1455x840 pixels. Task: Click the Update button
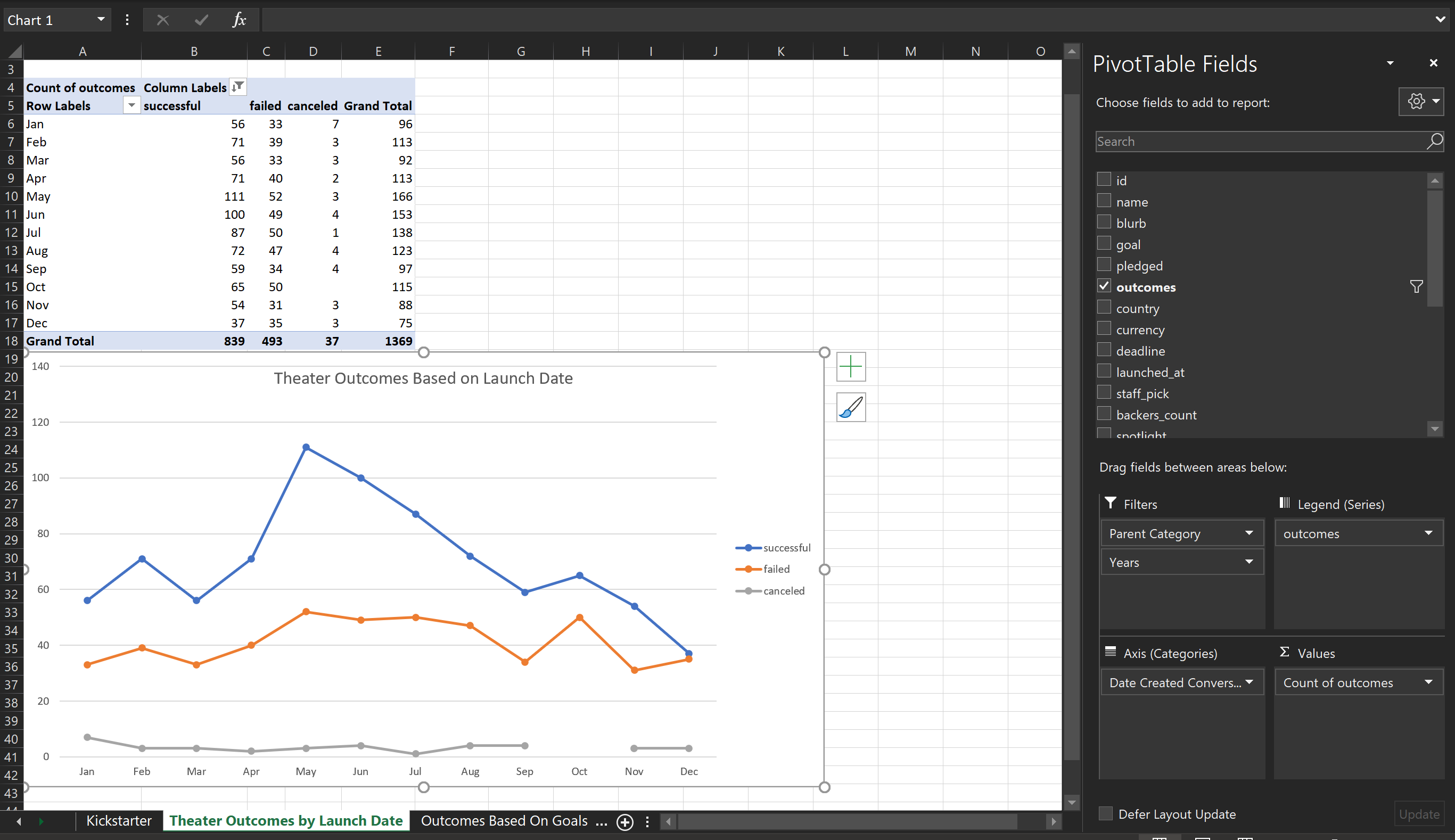click(x=1419, y=813)
